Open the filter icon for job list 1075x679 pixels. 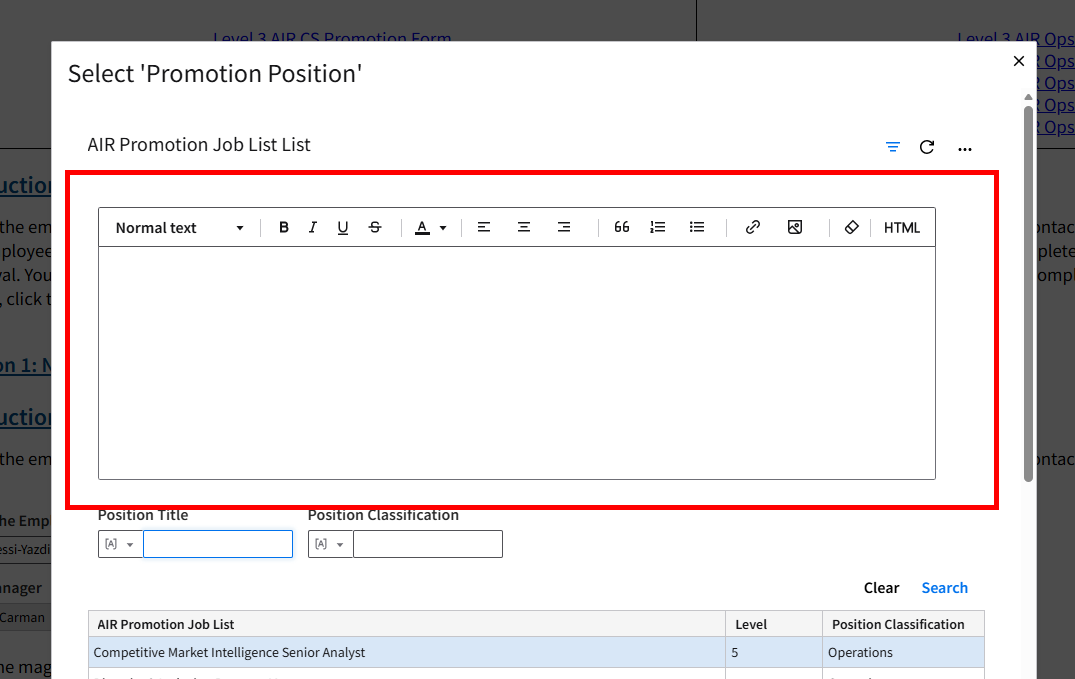click(893, 147)
